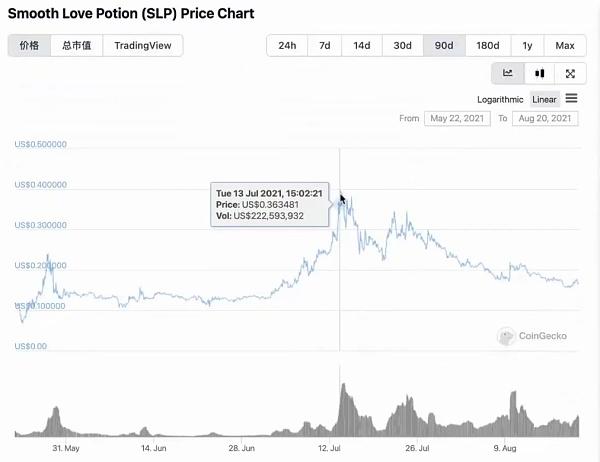Expand chart to fullscreen icon
Image resolution: width=600 pixels, height=462 pixels.
570,73
